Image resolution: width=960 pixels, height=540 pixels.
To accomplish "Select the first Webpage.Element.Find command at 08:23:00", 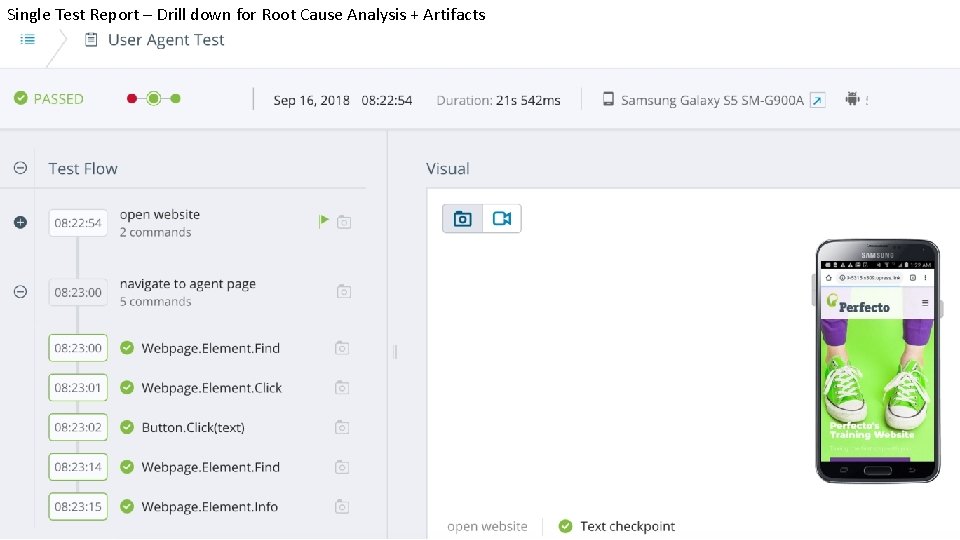I will [210, 348].
